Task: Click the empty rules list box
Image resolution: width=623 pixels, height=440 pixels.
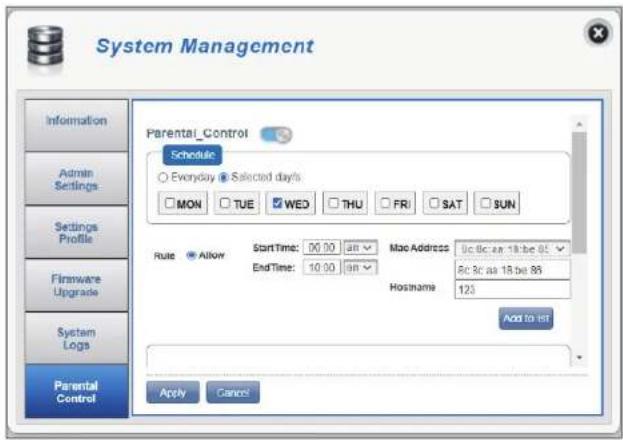Action: coord(358,357)
